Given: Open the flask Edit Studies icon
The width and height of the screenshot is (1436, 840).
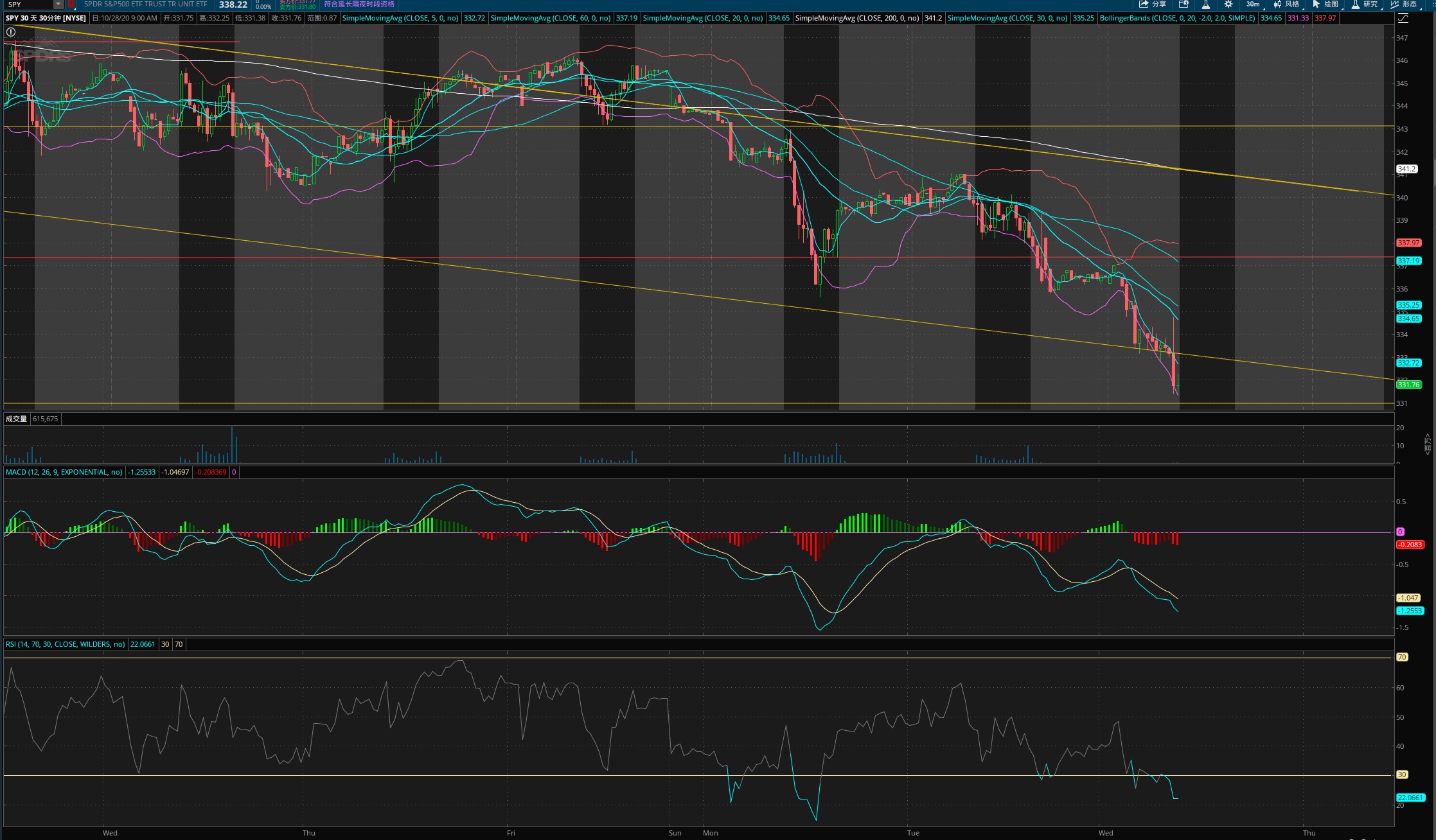Looking at the screenshot, I should [x=1206, y=4].
